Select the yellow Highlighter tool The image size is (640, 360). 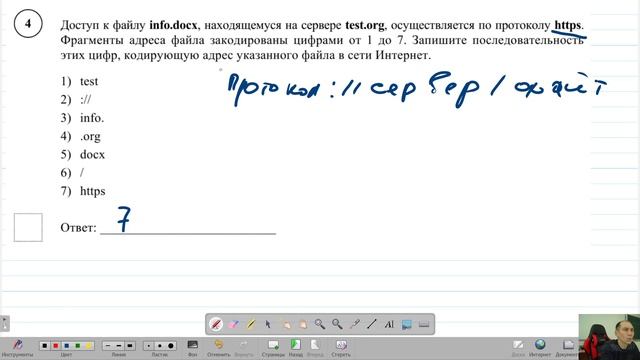click(251, 324)
